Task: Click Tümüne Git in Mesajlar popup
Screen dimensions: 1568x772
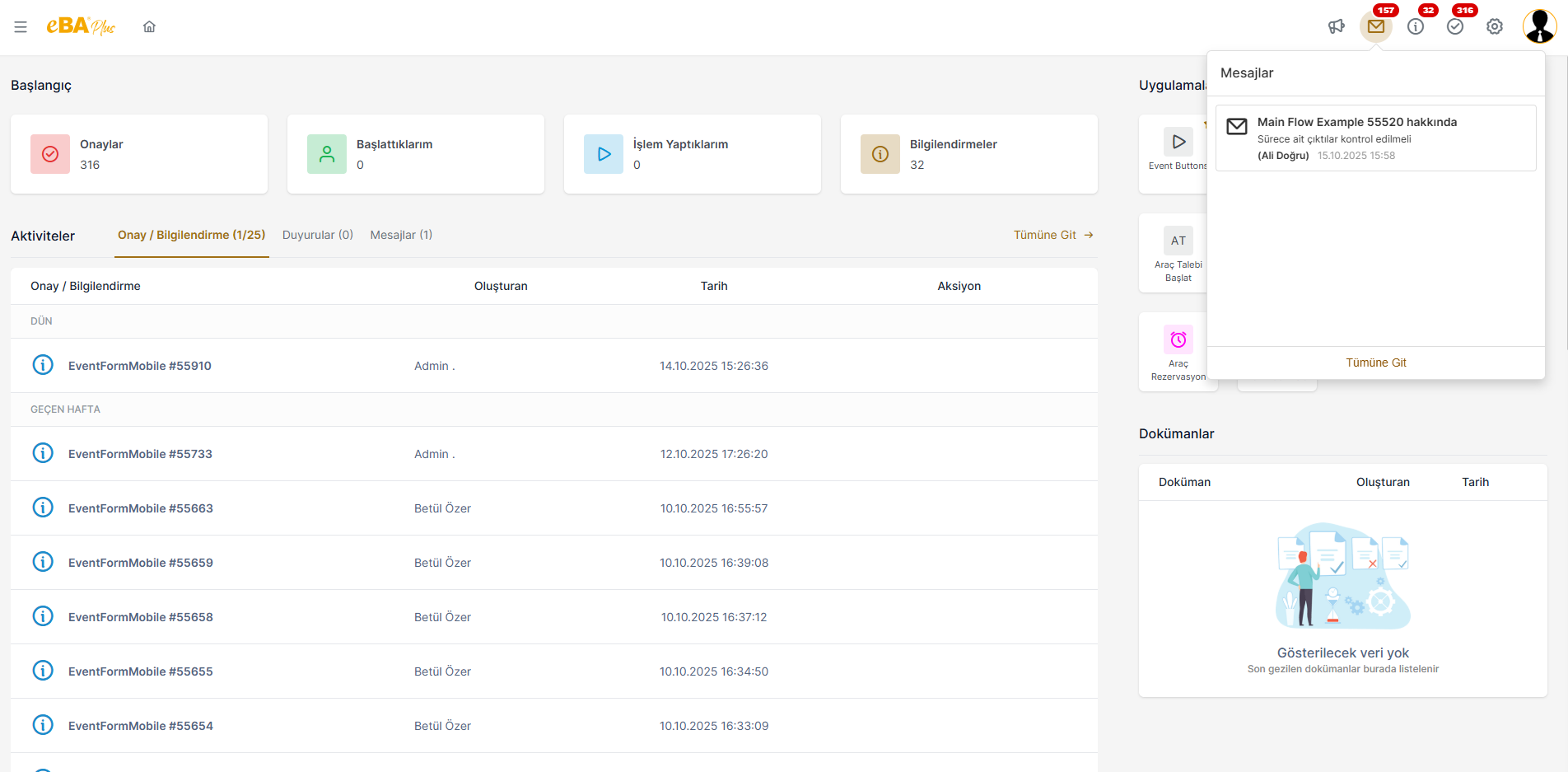Action: coord(1375,363)
